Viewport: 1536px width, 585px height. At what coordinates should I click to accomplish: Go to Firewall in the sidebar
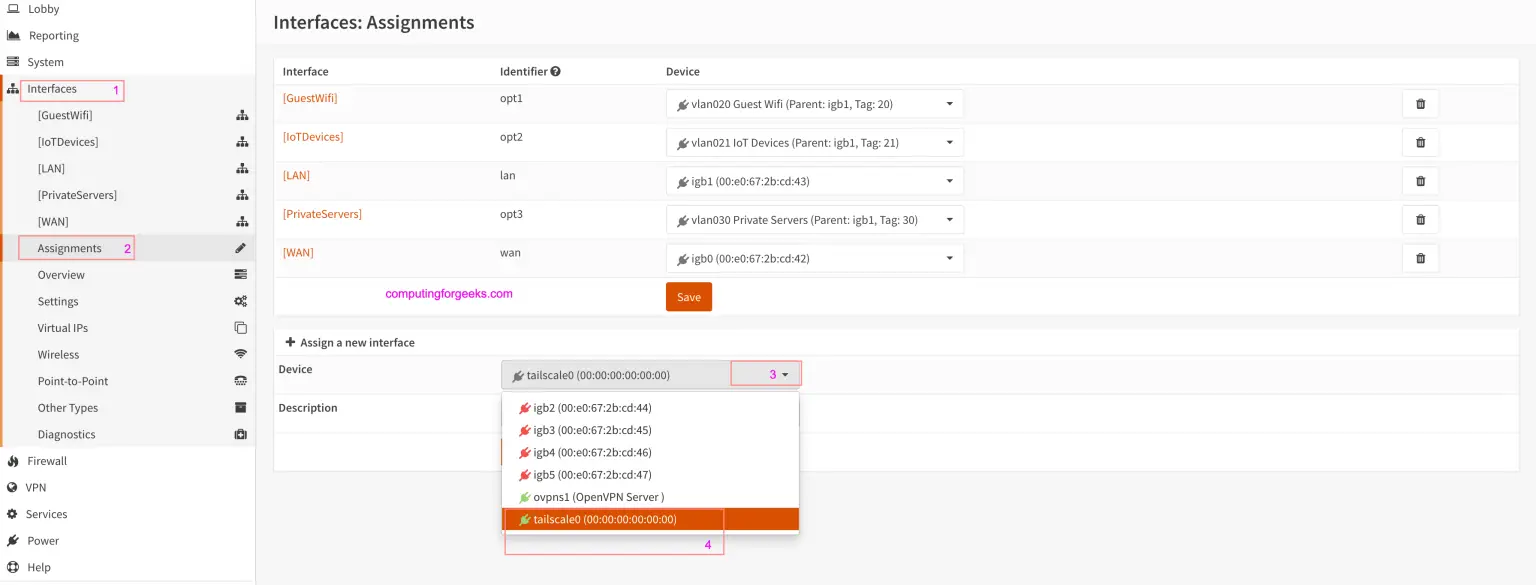tap(47, 461)
